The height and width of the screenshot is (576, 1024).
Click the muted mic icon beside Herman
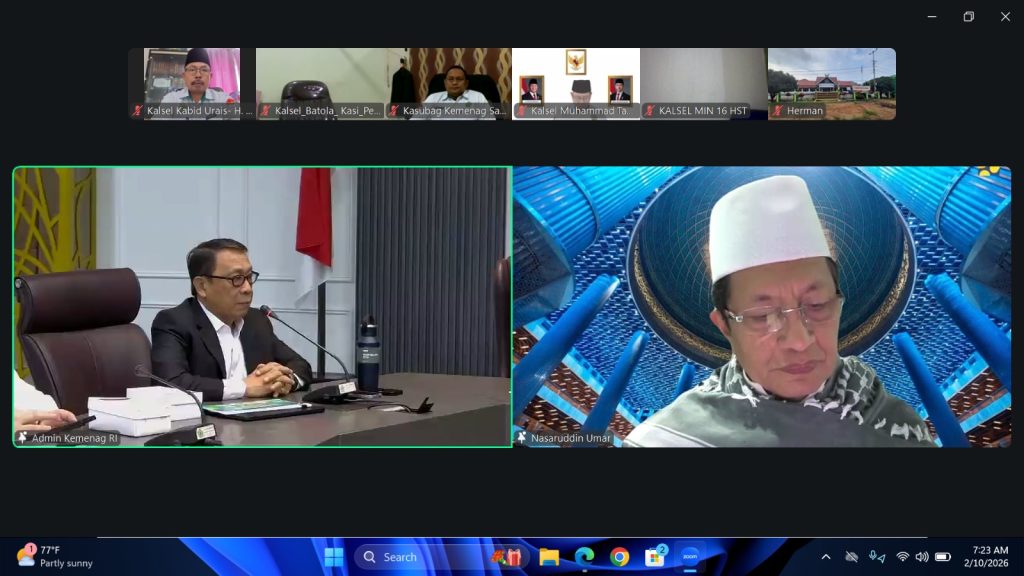[778, 111]
